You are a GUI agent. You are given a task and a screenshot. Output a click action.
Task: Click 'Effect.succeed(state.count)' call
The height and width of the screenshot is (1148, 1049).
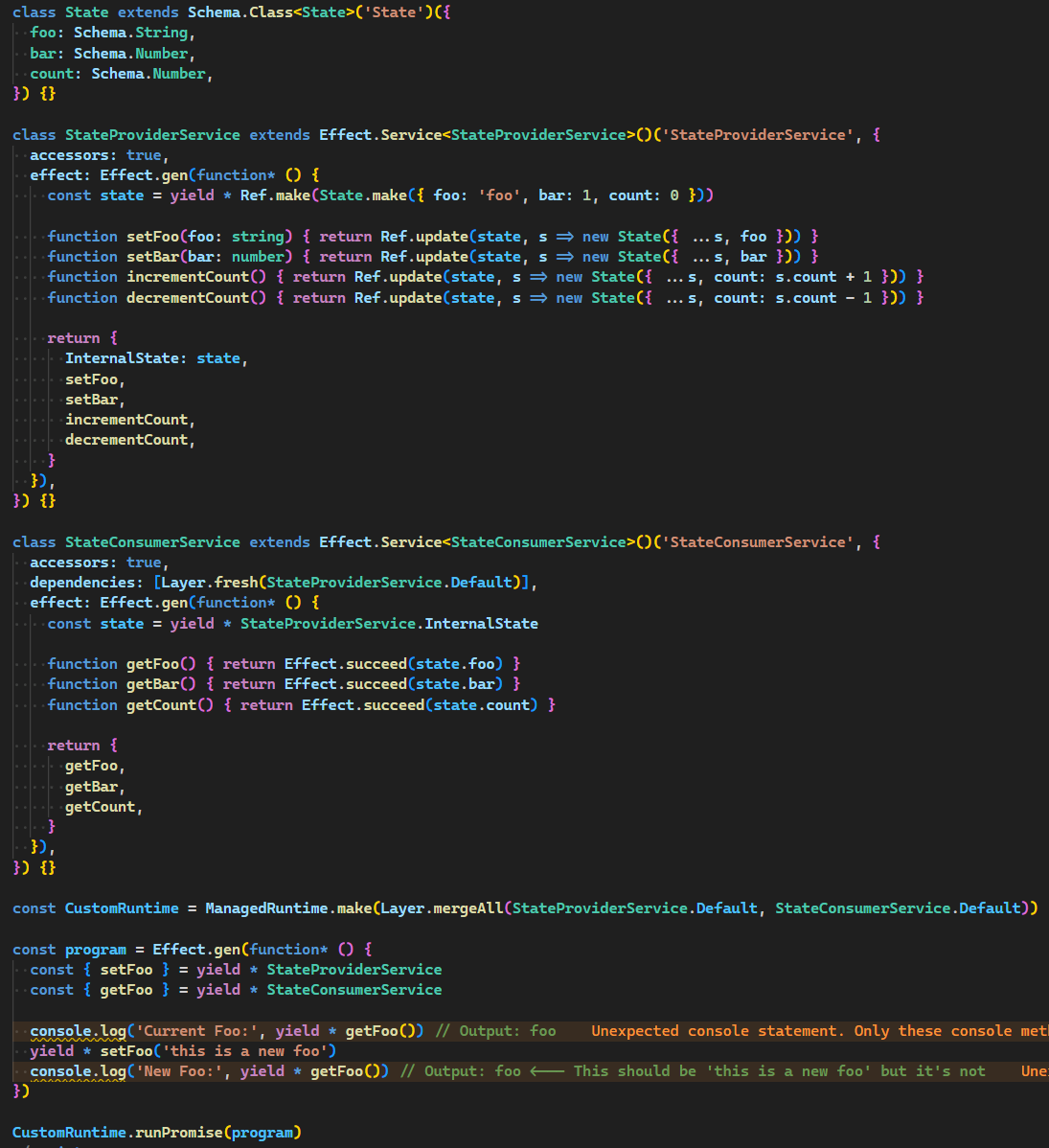point(421,705)
